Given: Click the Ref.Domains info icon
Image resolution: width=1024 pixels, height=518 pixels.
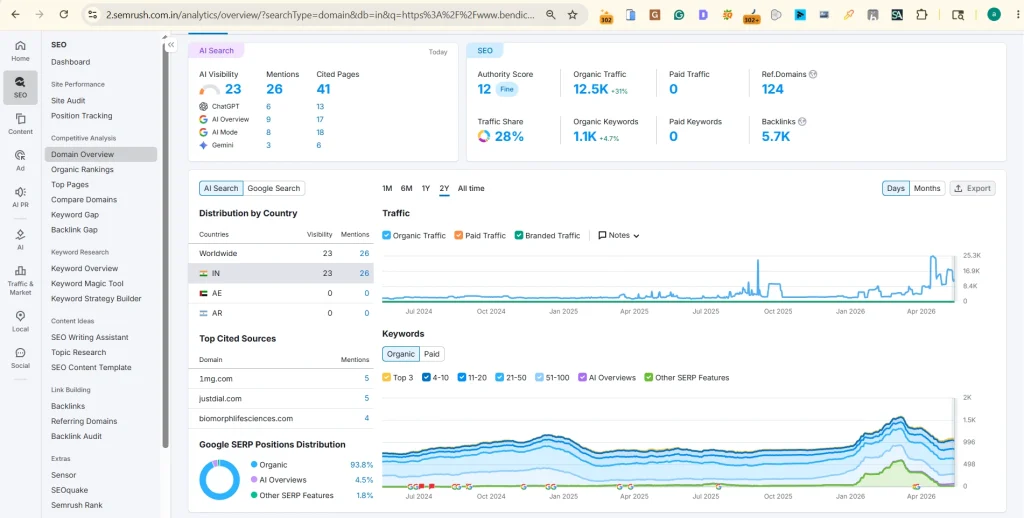Looking at the screenshot, I should tap(813, 74).
